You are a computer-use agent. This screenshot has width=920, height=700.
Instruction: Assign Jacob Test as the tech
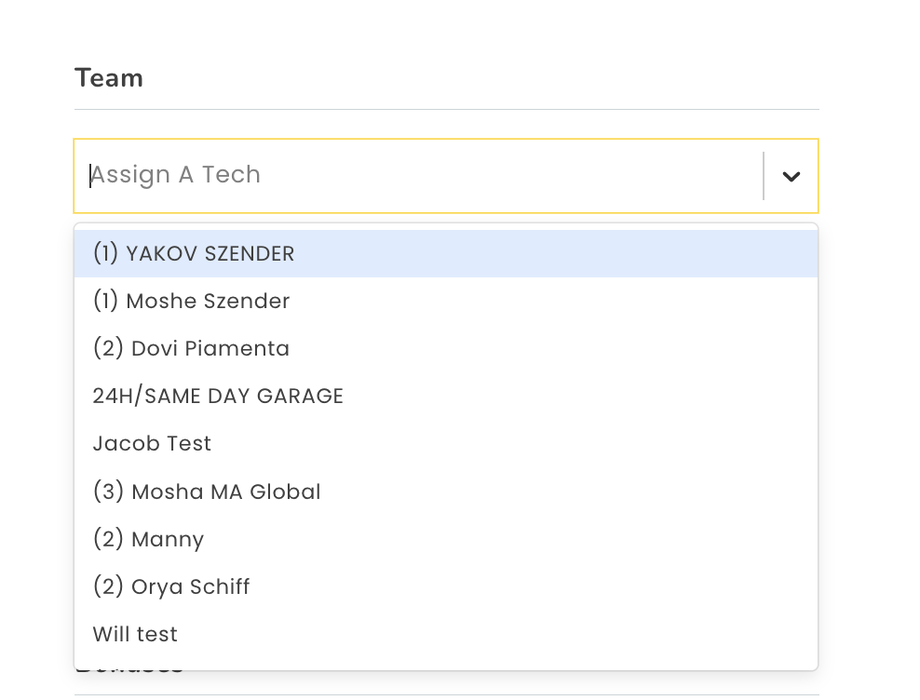tap(152, 443)
